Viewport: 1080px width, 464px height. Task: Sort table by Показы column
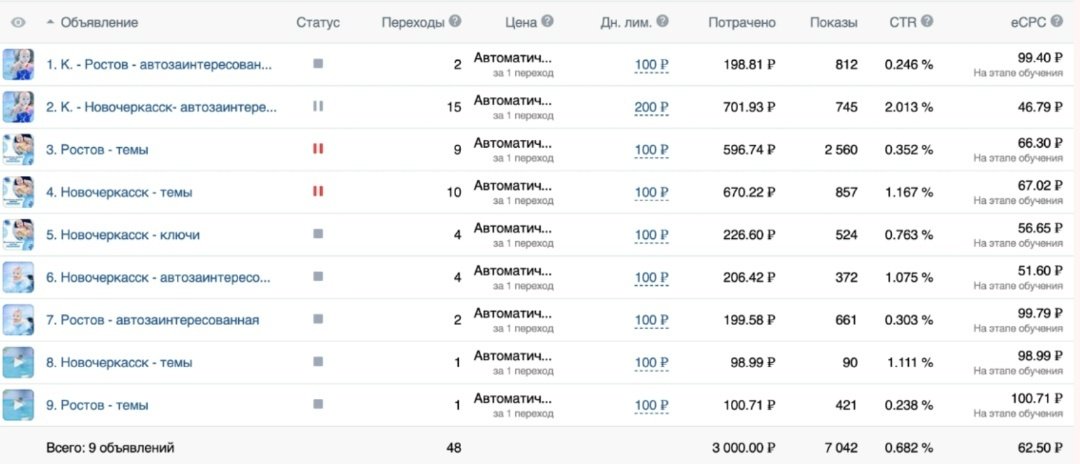click(834, 22)
